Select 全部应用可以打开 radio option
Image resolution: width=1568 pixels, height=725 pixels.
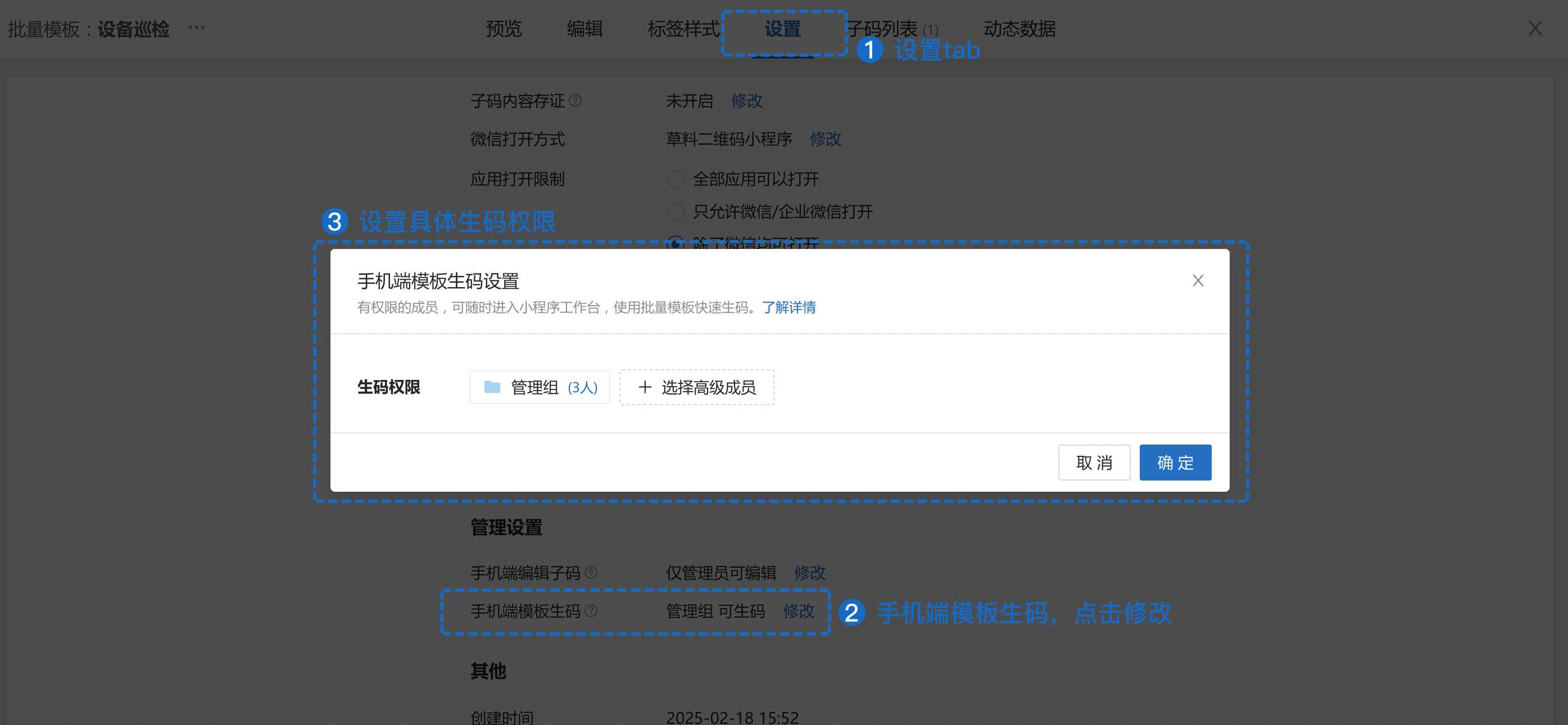pyautogui.click(x=675, y=179)
